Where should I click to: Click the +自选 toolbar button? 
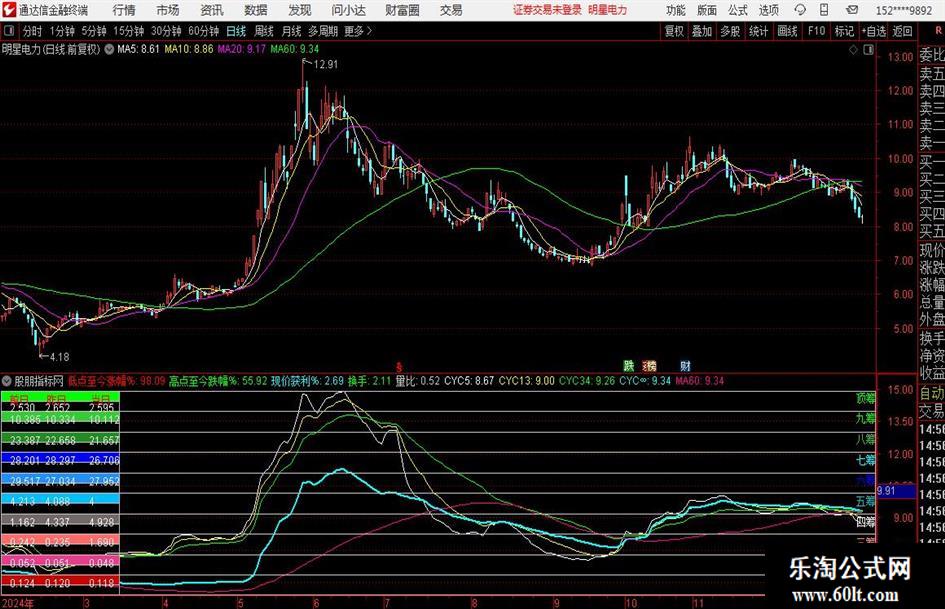[x=873, y=31]
